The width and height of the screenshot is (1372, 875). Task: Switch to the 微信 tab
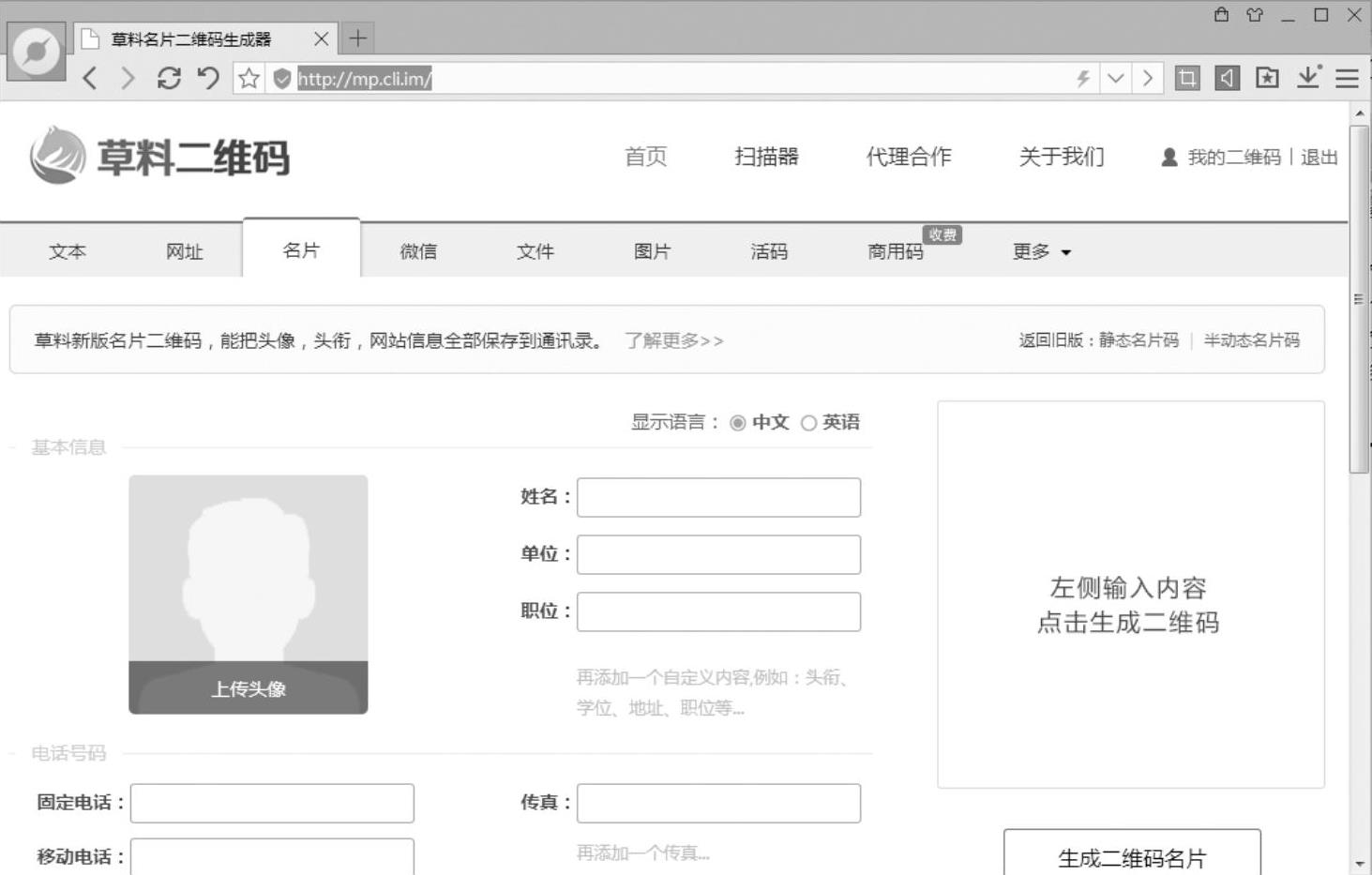click(418, 251)
